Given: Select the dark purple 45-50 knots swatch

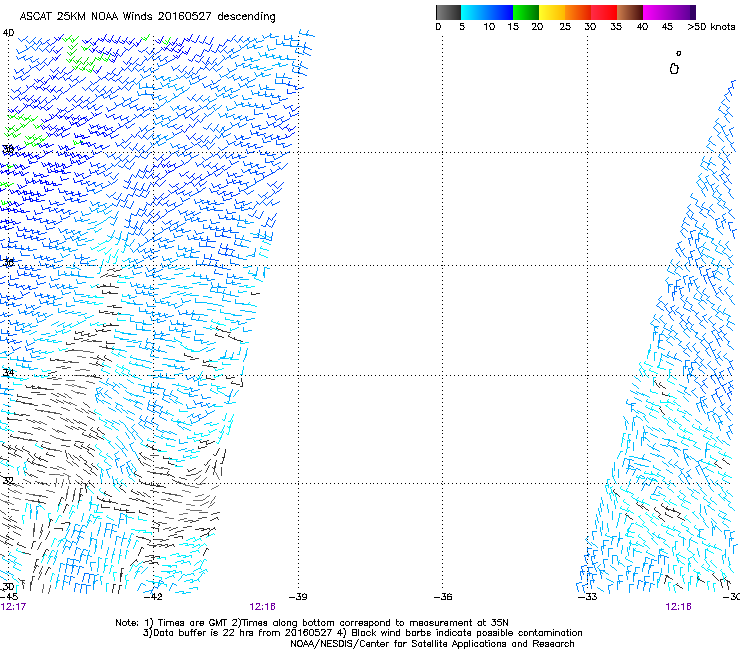Looking at the screenshot, I should coord(682,12).
